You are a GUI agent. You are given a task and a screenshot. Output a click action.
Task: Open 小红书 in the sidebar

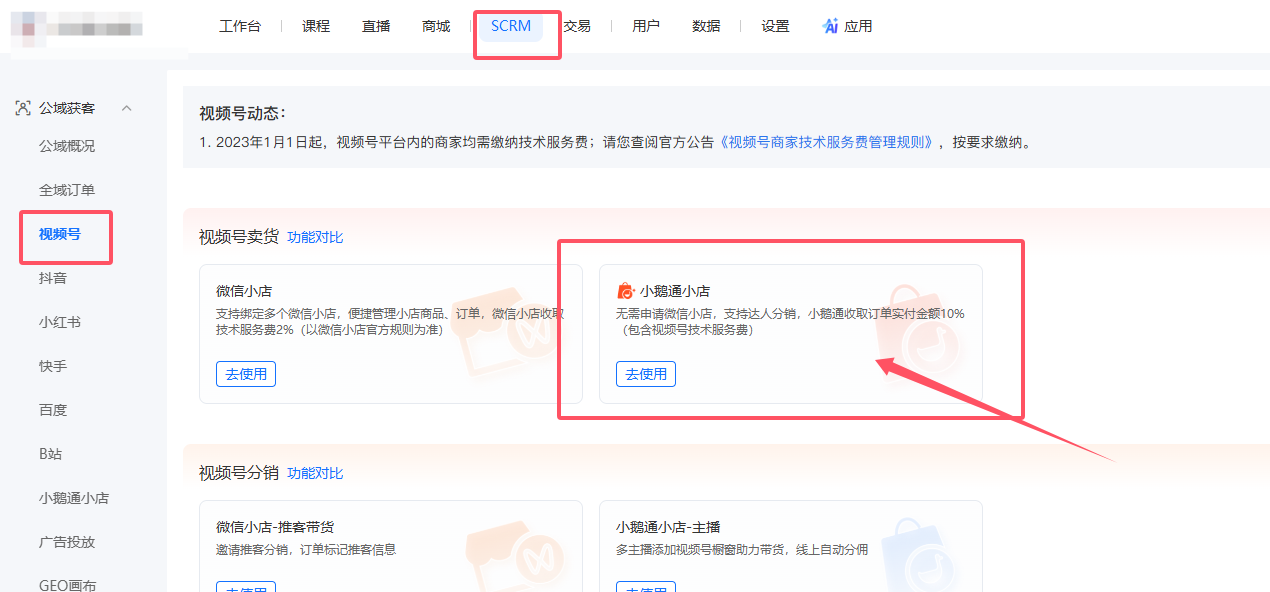click(60, 322)
